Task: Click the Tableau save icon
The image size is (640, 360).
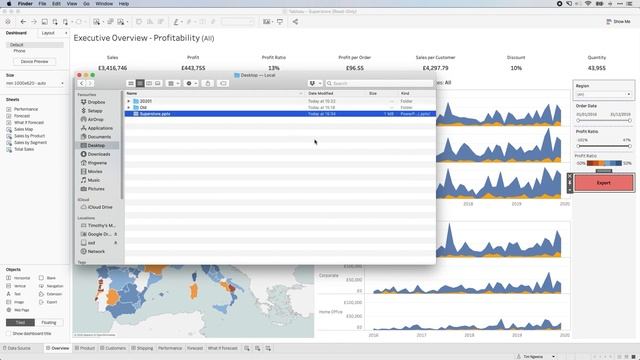Action: click(x=44, y=22)
